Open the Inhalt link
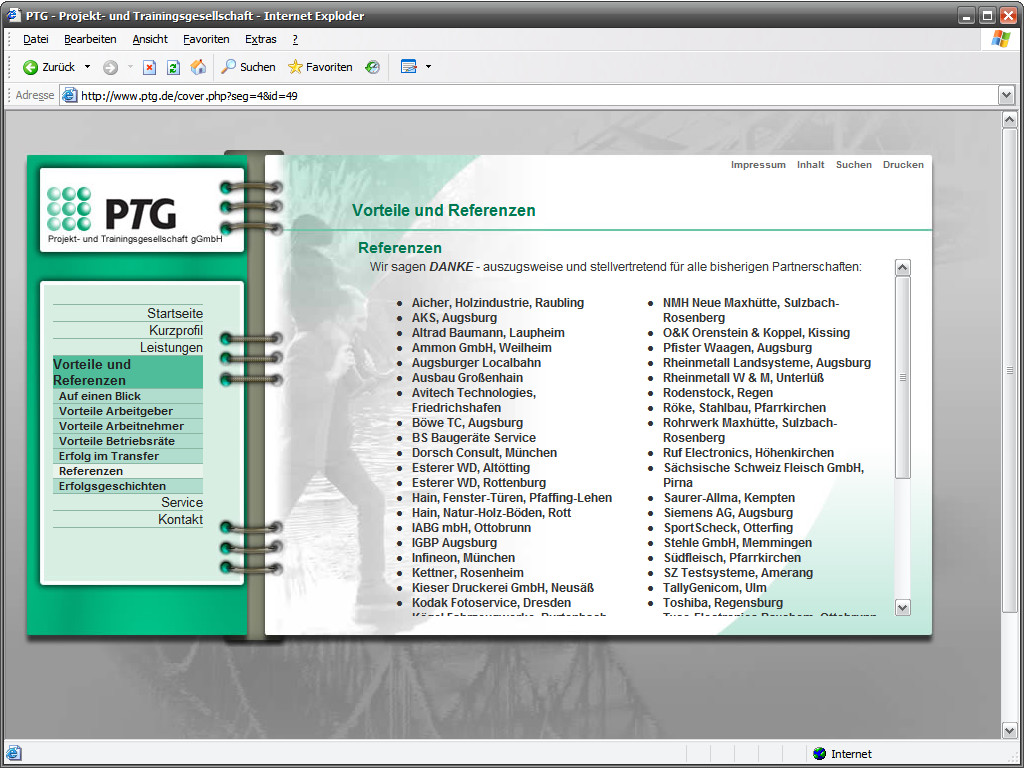The image size is (1024, 768). click(x=810, y=165)
